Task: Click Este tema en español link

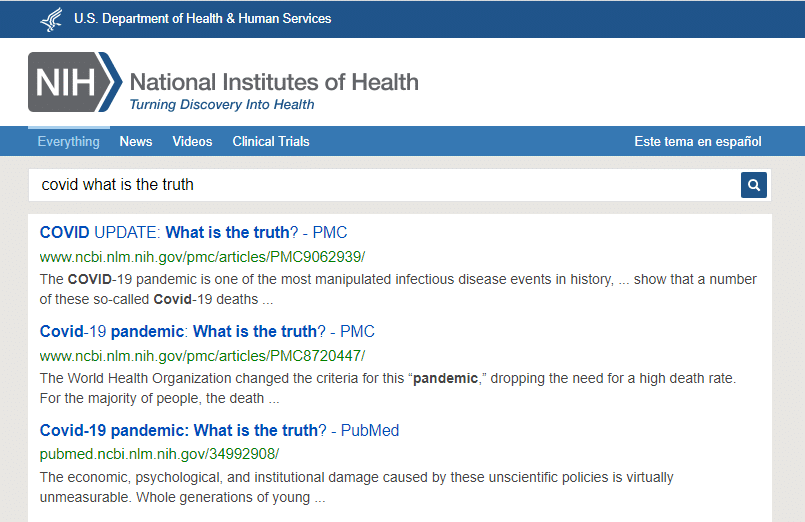Action: click(x=698, y=141)
